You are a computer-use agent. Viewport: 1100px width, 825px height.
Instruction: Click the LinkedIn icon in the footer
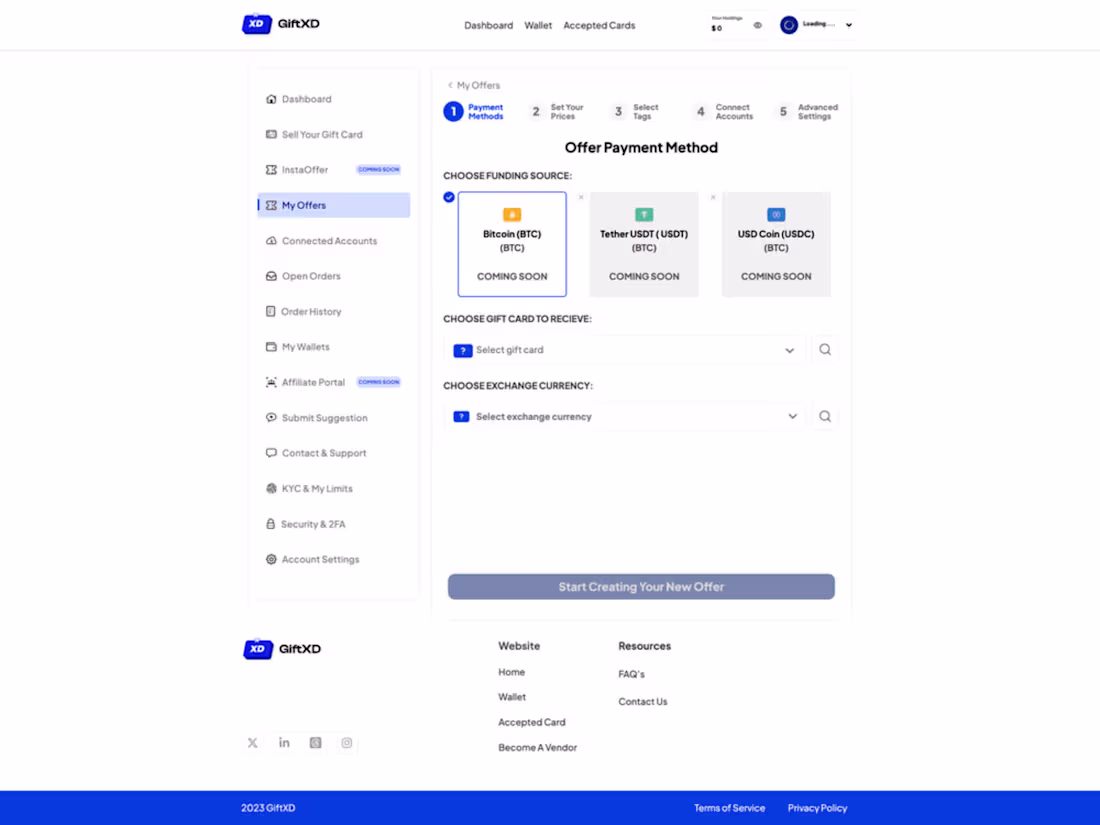click(x=284, y=742)
